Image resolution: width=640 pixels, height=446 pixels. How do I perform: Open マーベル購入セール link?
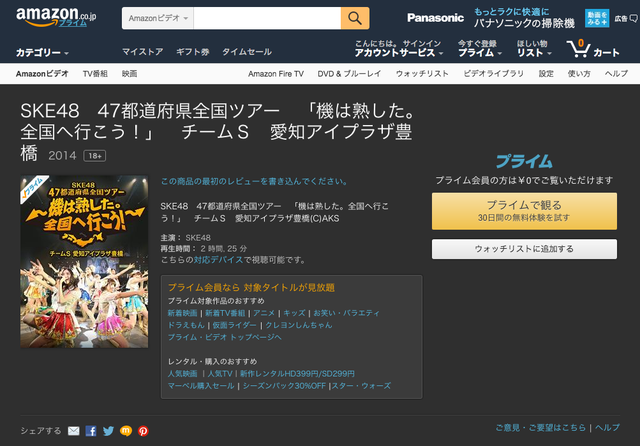point(201,386)
